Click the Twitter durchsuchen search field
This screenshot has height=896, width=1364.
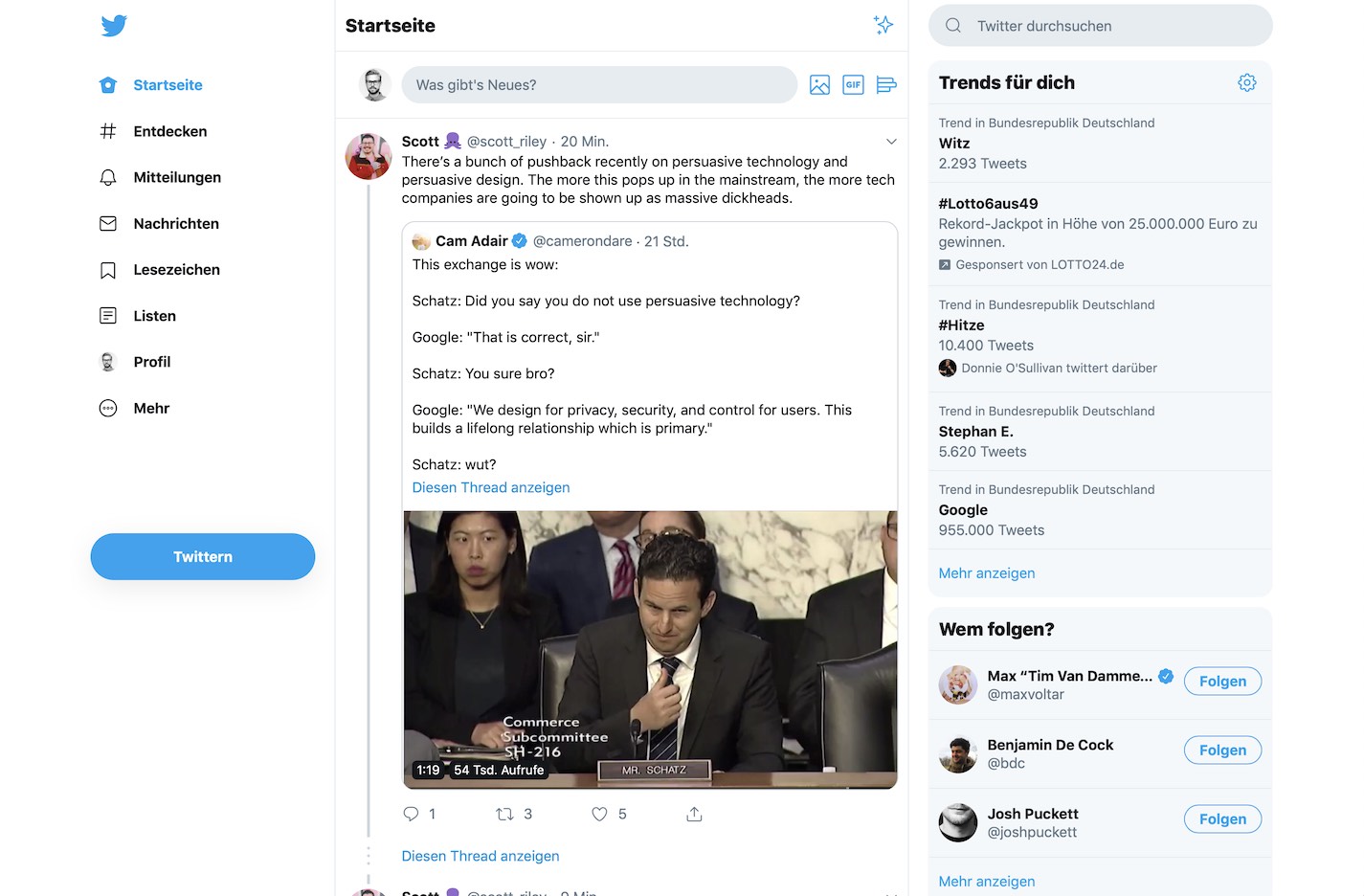[x=1101, y=26]
